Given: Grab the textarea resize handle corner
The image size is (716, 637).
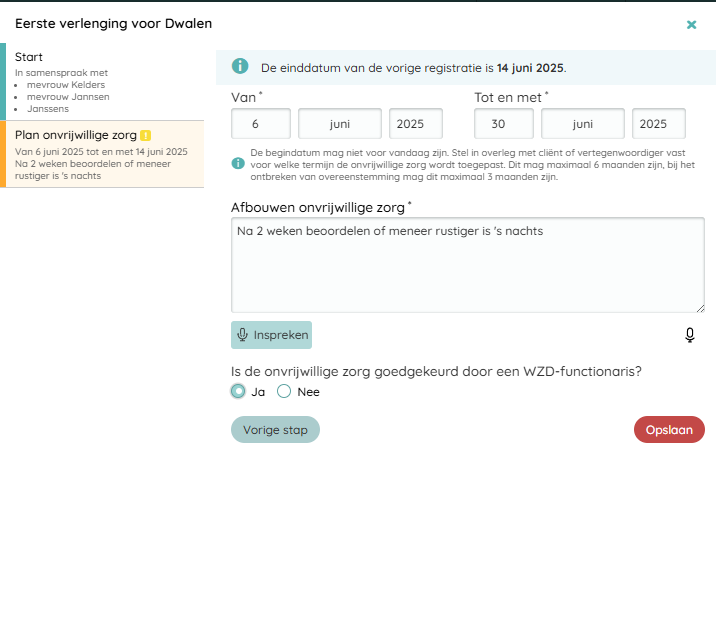Looking at the screenshot, I should pos(699,308).
